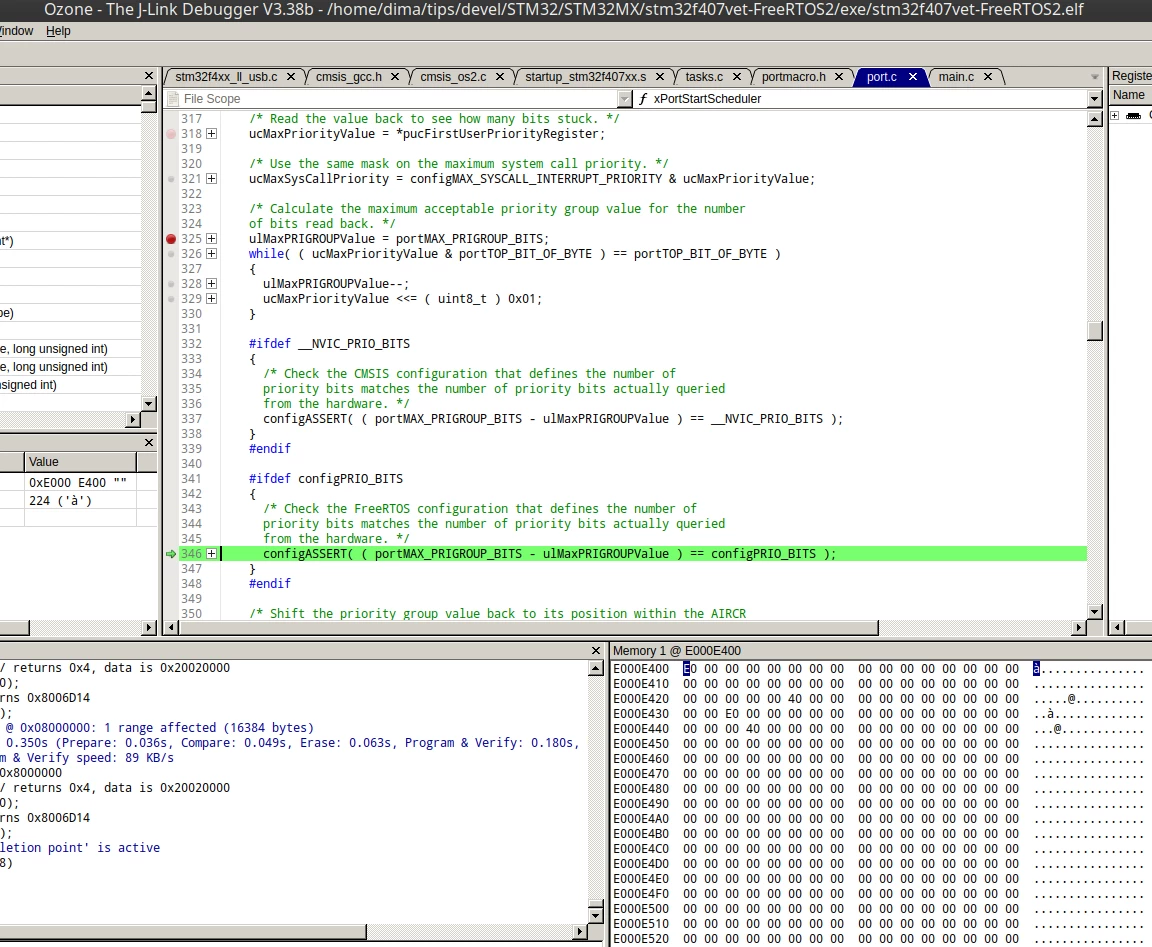Viewport: 1152px width, 947px height.
Task: Toggle the disabled breakpoint on line 318
Action: click(171, 134)
